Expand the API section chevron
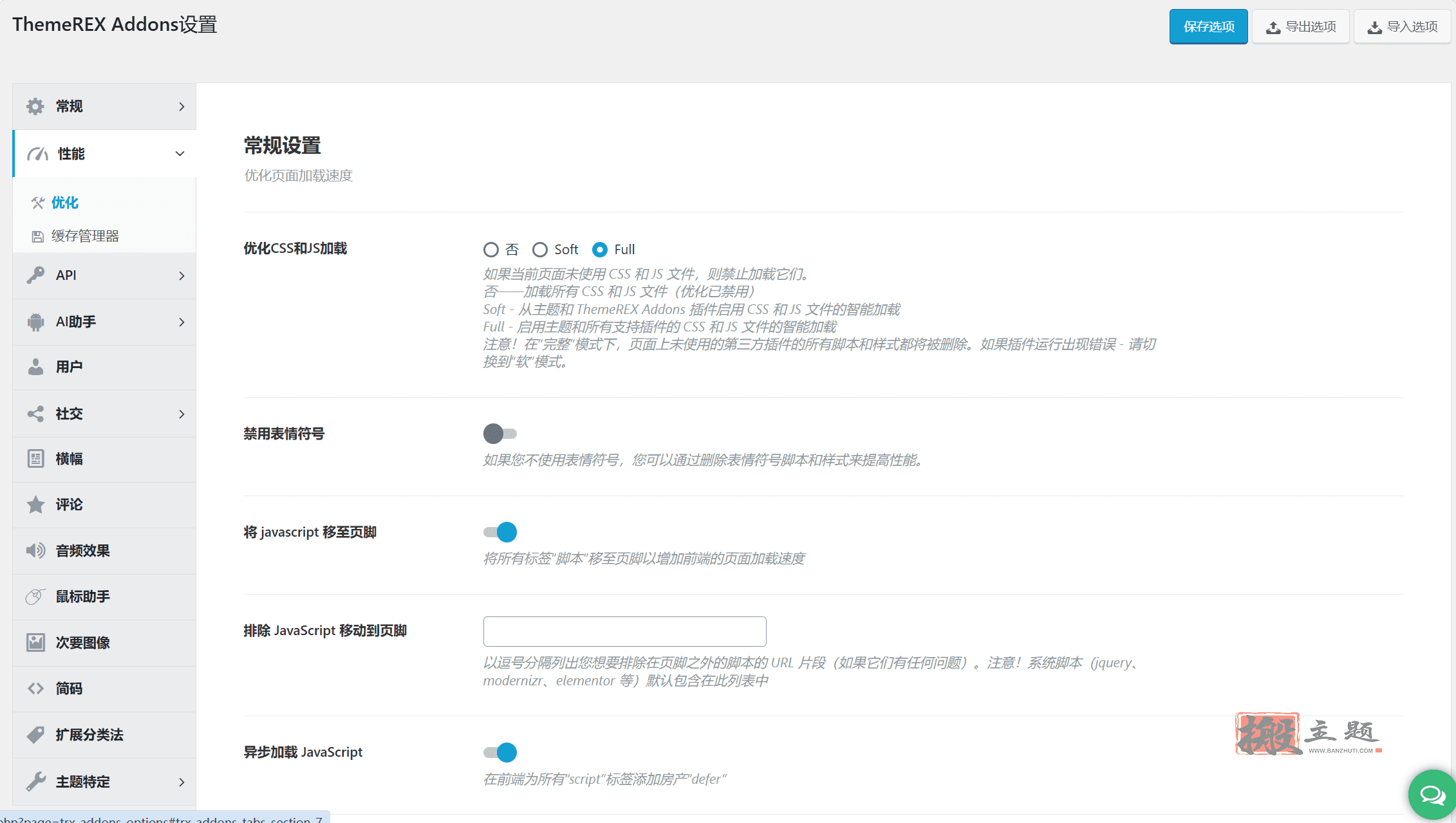Screen dimensions: 1456x823 click(x=182, y=276)
